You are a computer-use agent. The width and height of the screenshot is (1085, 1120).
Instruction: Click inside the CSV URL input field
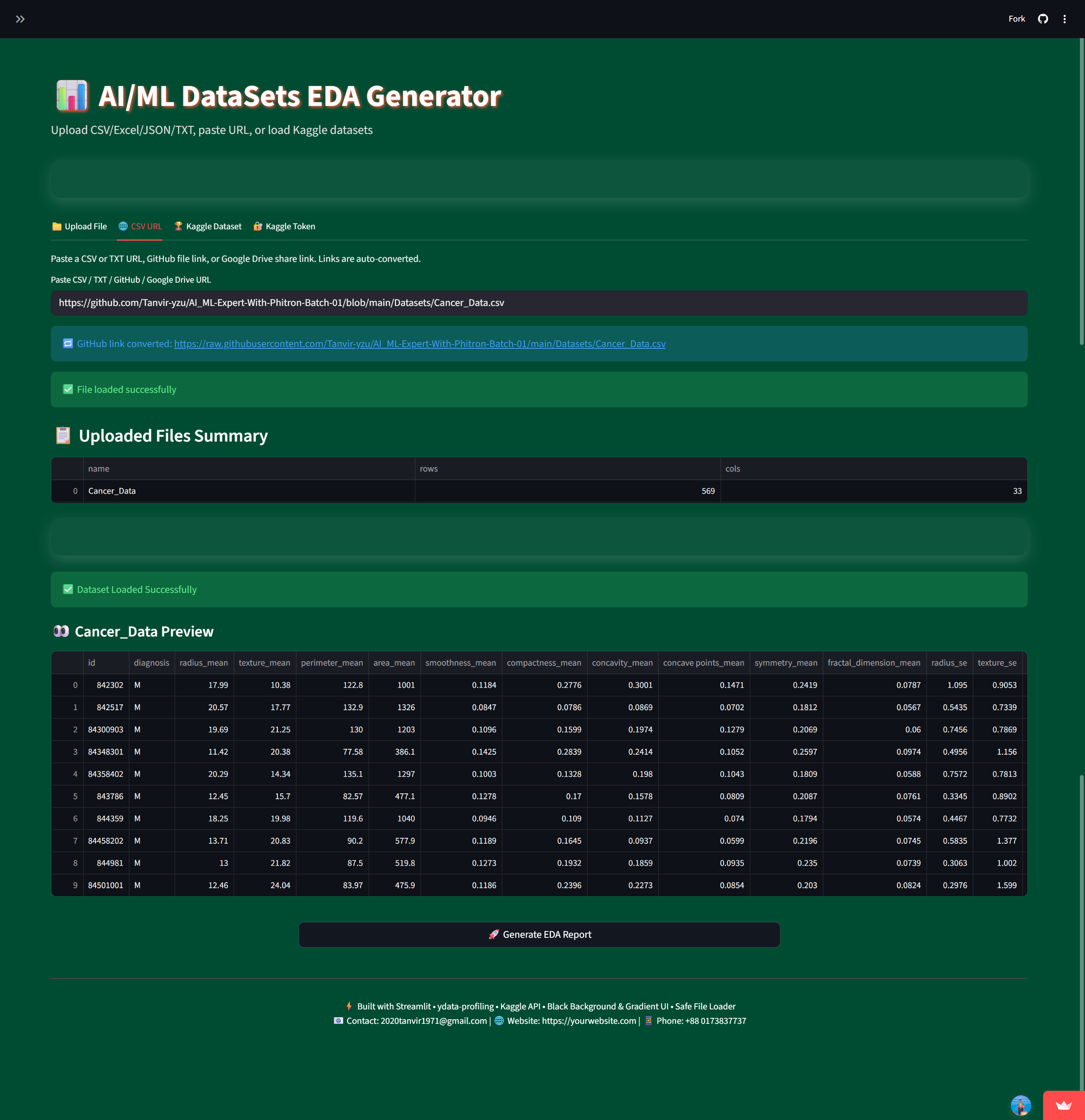pyautogui.click(x=539, y=303)
